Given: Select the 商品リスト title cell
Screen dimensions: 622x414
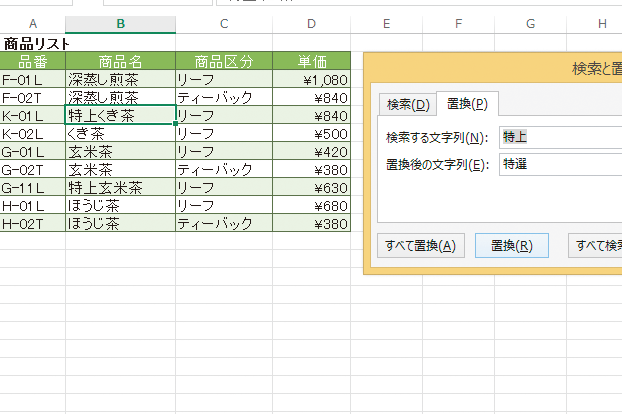Looking at the screenshot, I should point(36,43).
